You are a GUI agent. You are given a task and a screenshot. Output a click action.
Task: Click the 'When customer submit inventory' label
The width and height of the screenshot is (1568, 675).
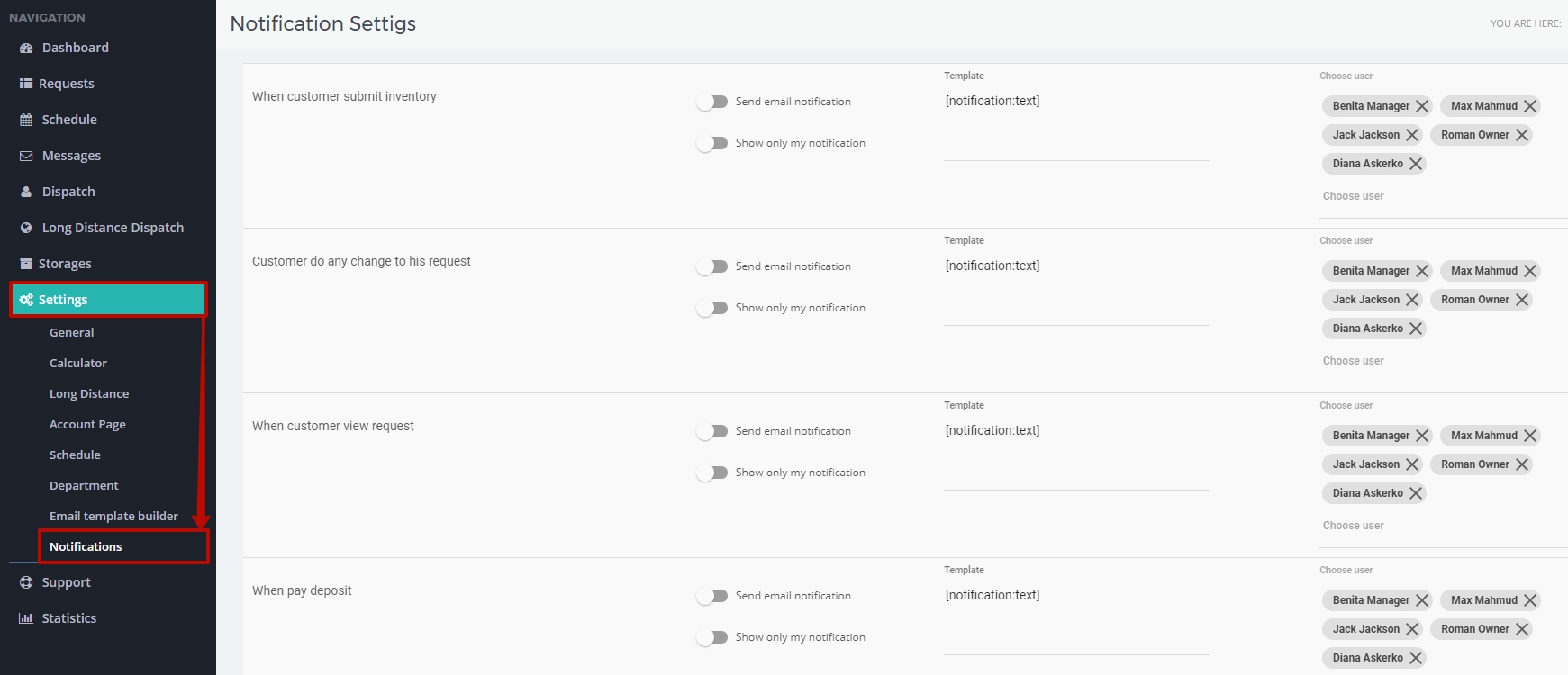(x=344, y=96)
